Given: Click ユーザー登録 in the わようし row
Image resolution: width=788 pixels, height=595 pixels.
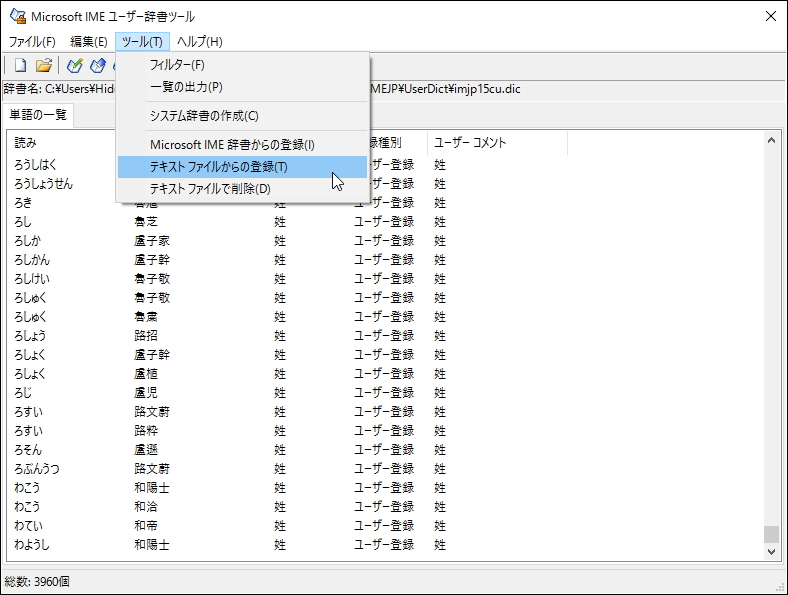Looking at the screenshot, I should click(384, 545).
